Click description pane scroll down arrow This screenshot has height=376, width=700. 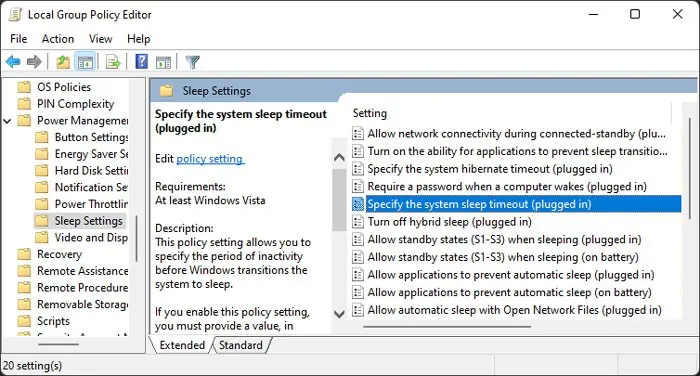(x=339, y=314)
